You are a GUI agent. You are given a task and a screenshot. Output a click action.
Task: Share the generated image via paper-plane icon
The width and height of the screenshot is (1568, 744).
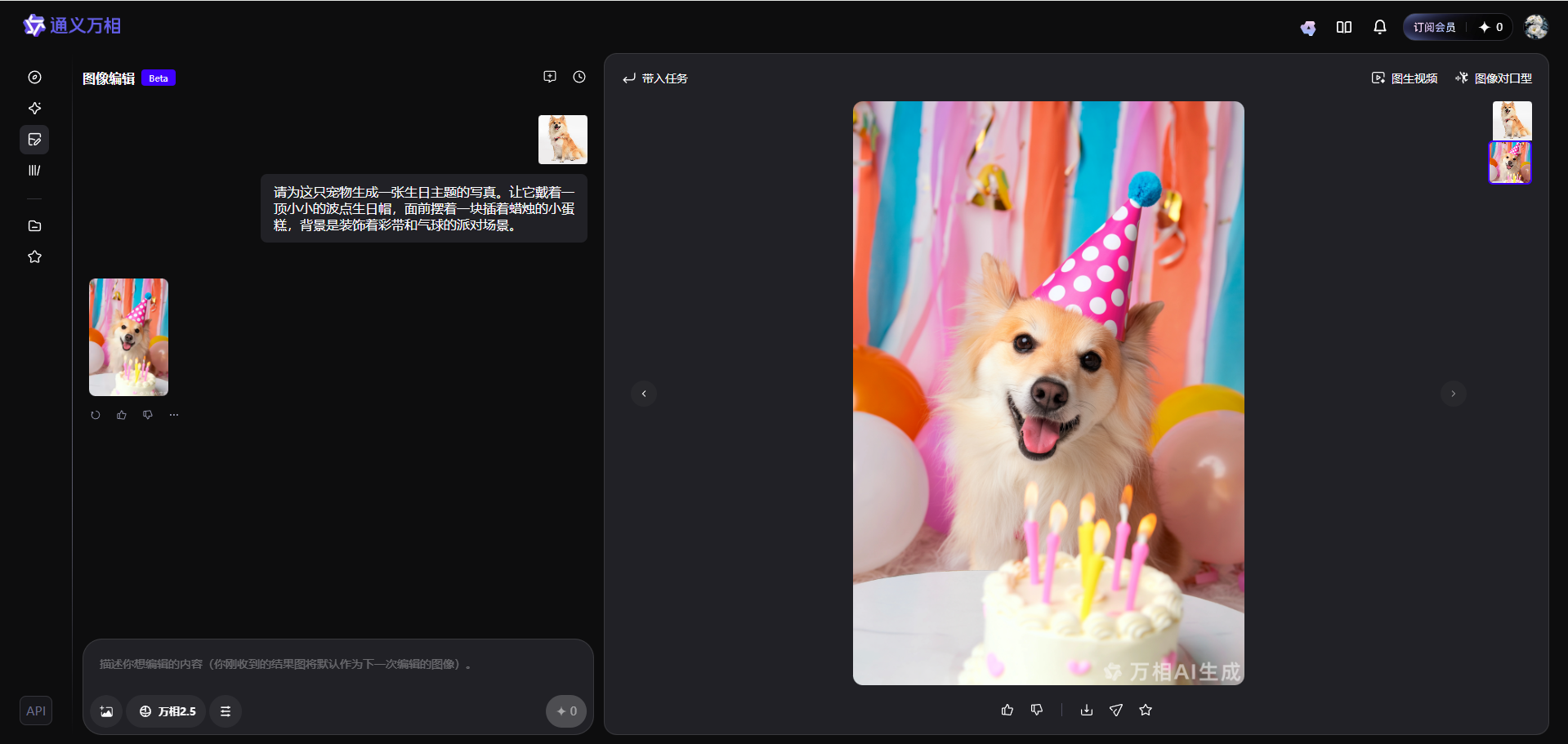1115,710
